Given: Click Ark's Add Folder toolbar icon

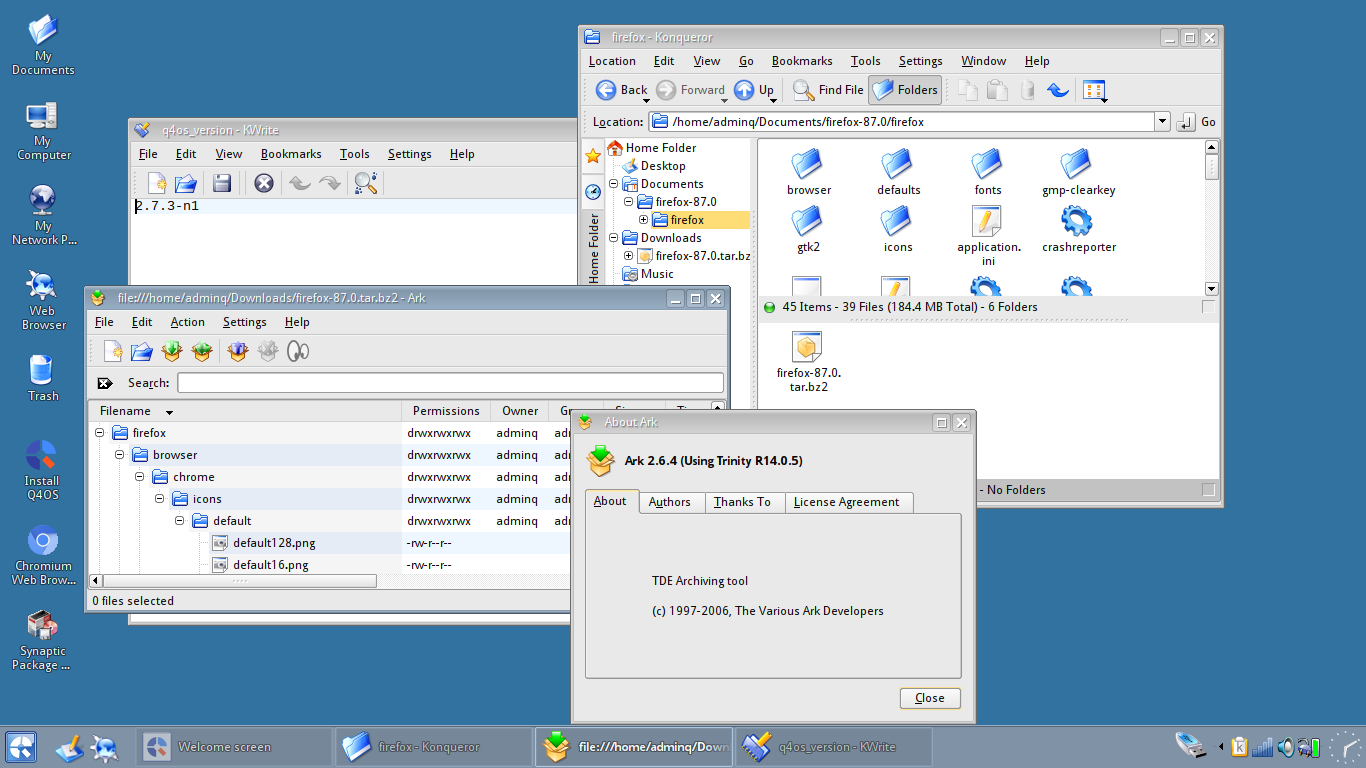Looking at the screenshot, I should [202, 351].
